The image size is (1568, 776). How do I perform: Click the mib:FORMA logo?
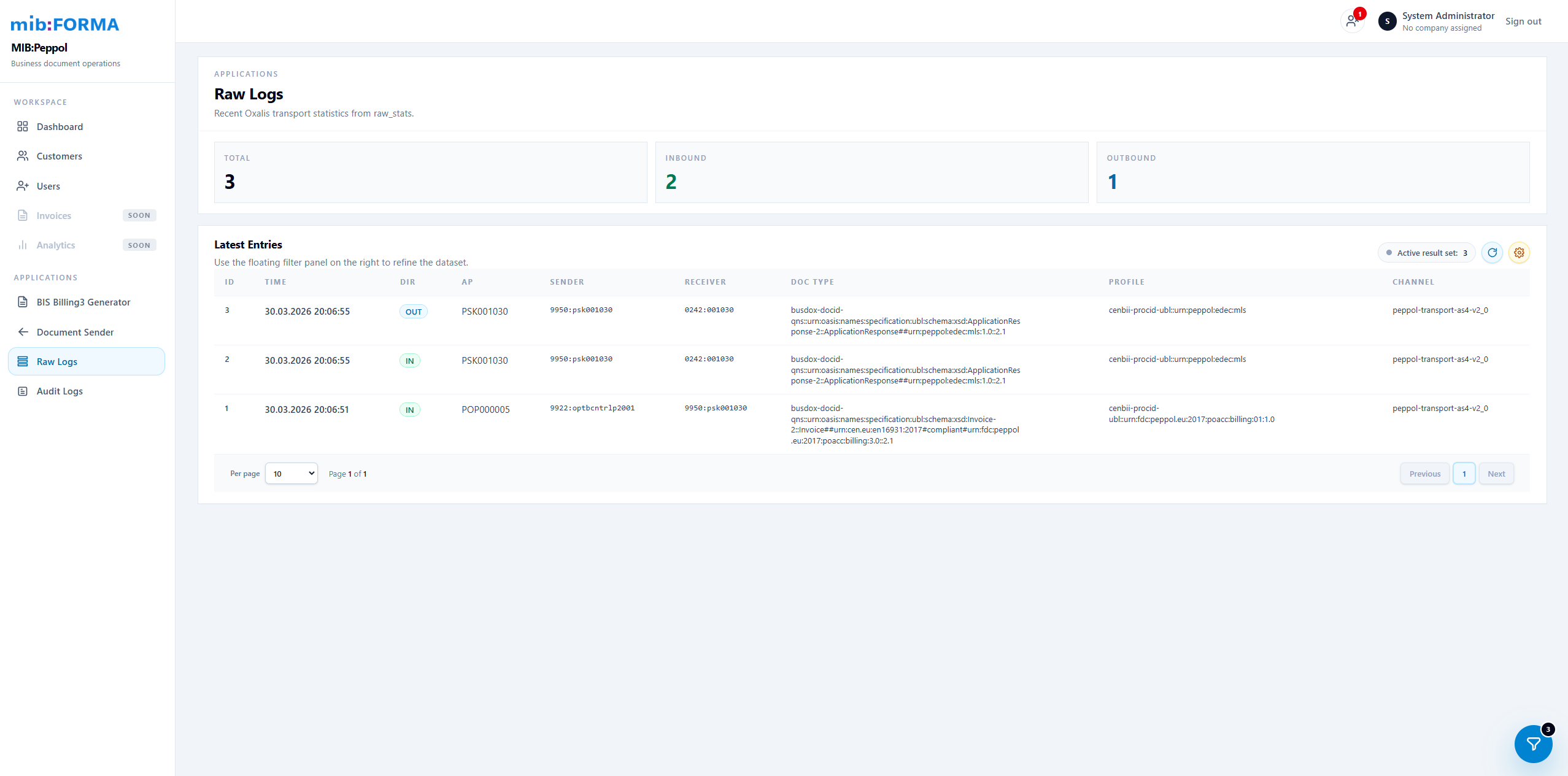(x=65, y=25)
